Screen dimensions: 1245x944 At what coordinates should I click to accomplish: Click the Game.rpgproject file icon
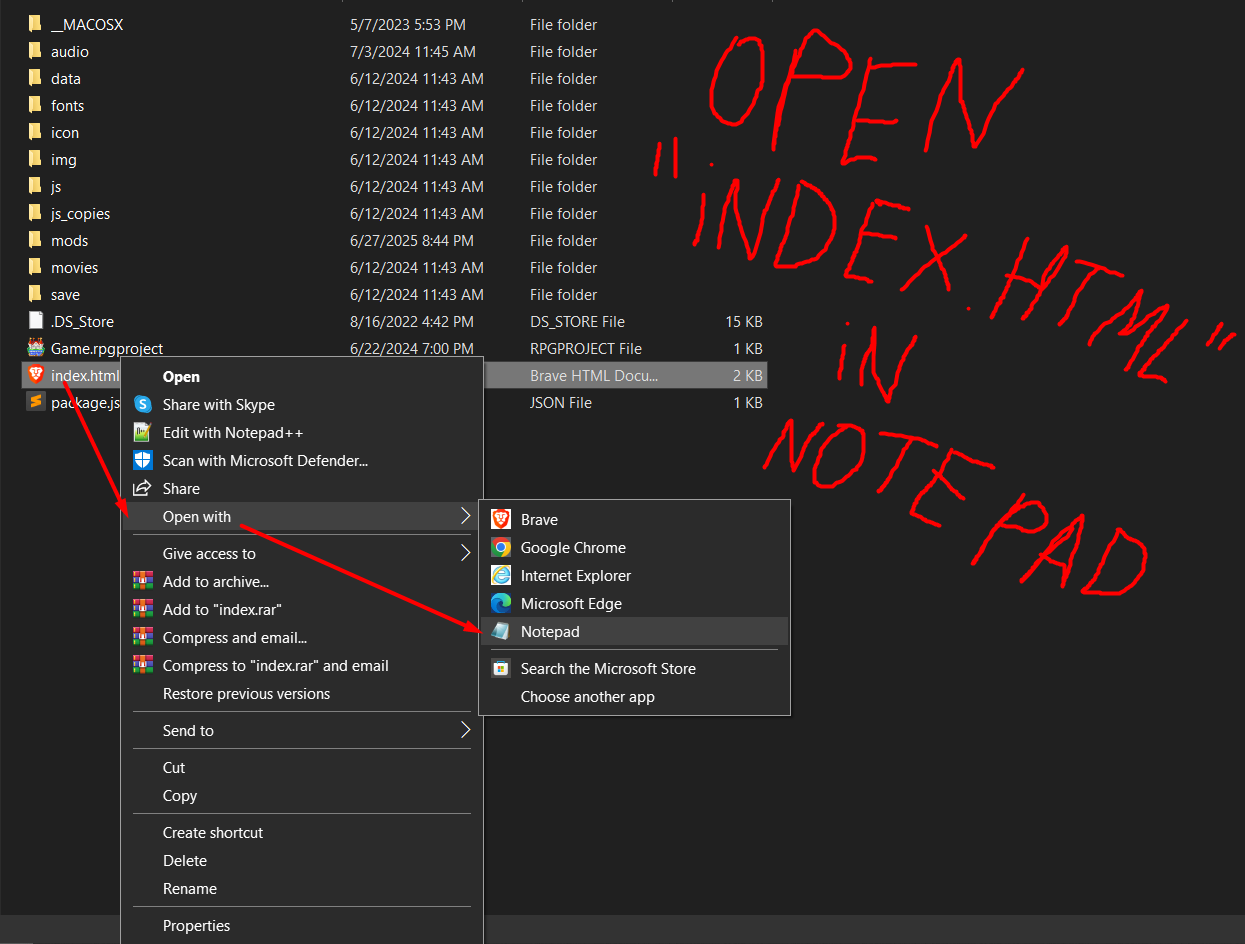pos(36,348)
